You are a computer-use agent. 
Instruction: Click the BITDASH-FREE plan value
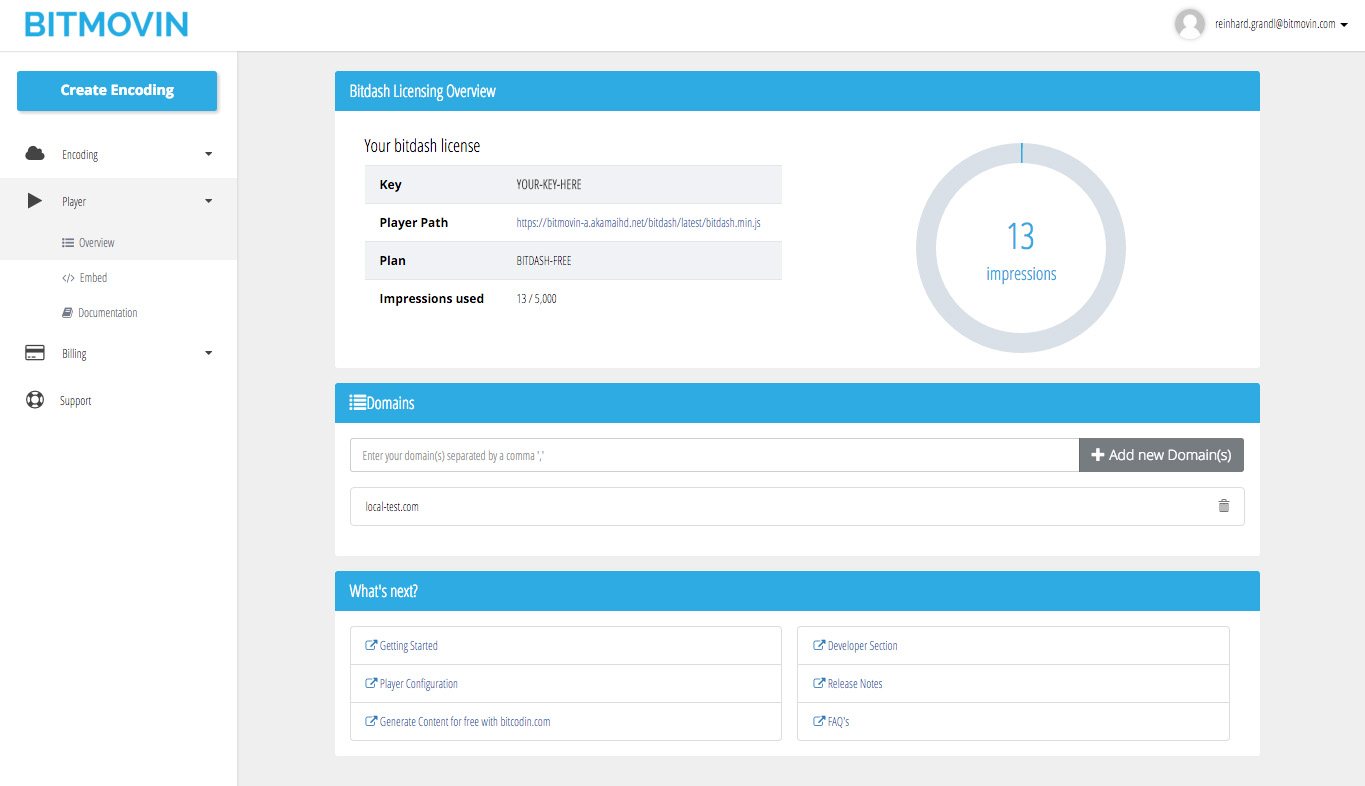click(546, 261)
